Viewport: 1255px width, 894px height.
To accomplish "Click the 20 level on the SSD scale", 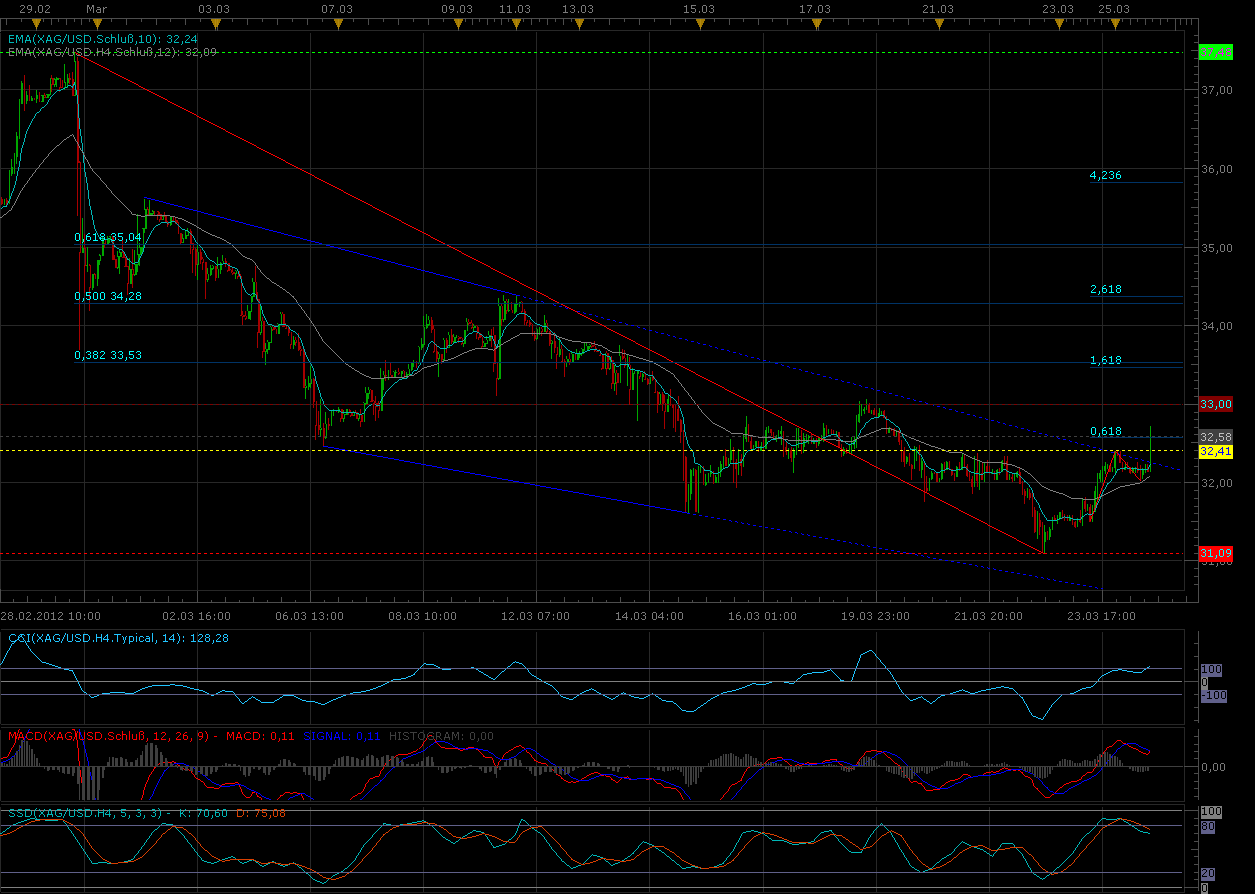I will pyautogui.click(x=1207, y=873).
